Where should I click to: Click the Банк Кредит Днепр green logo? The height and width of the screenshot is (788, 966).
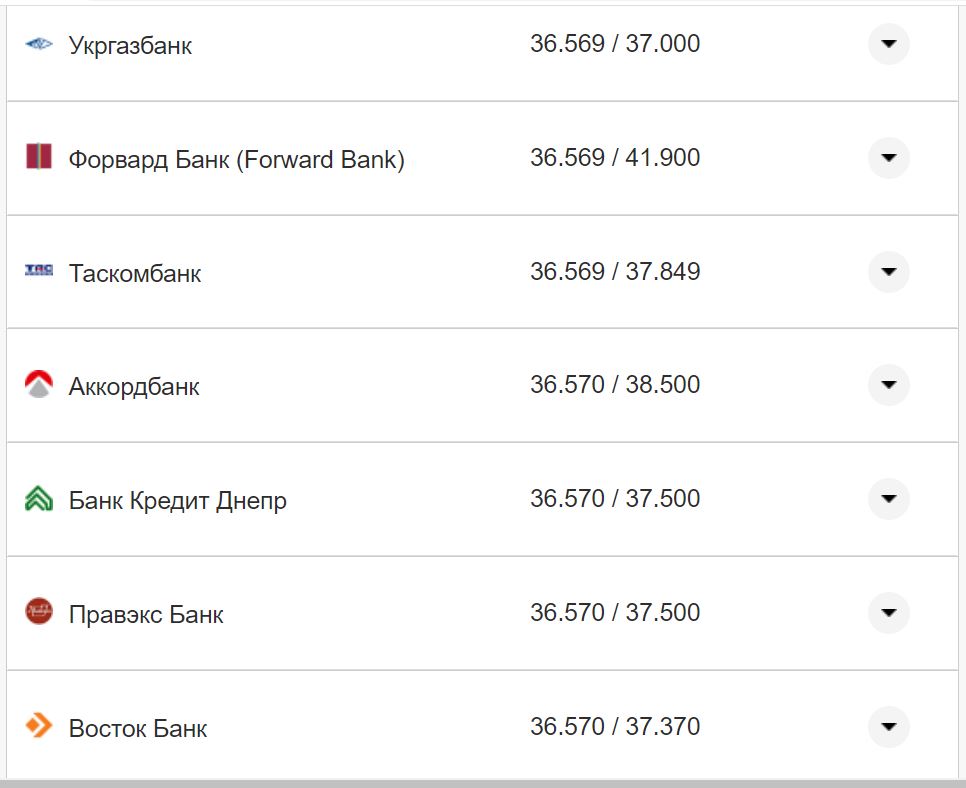(38, 498)
